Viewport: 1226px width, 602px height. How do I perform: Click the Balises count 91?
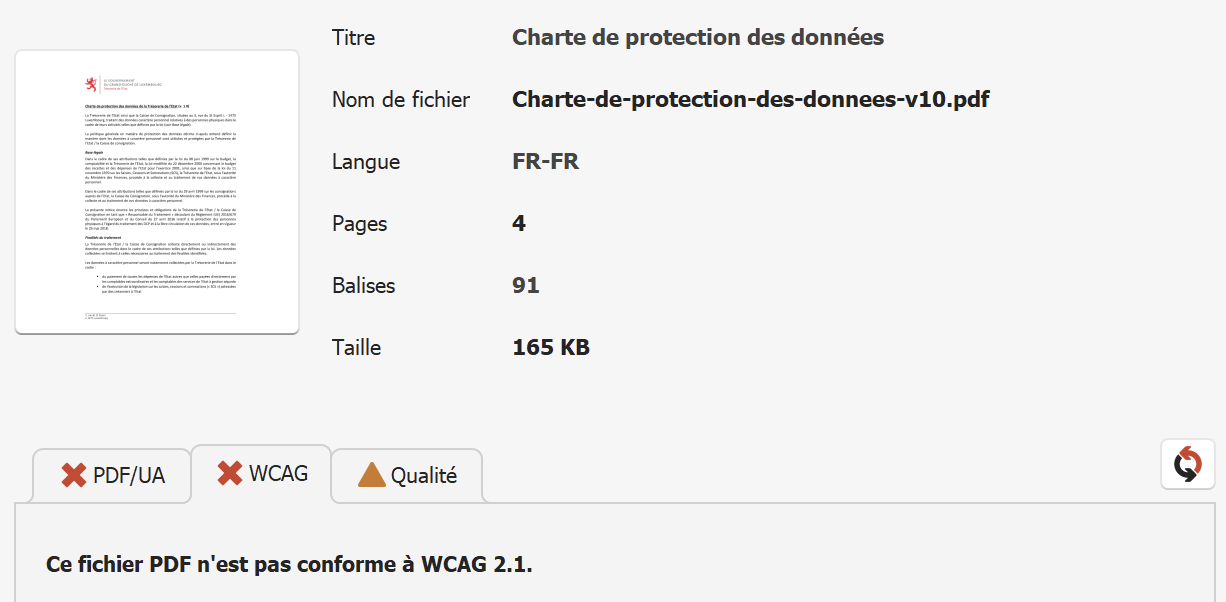coord(526,286)
